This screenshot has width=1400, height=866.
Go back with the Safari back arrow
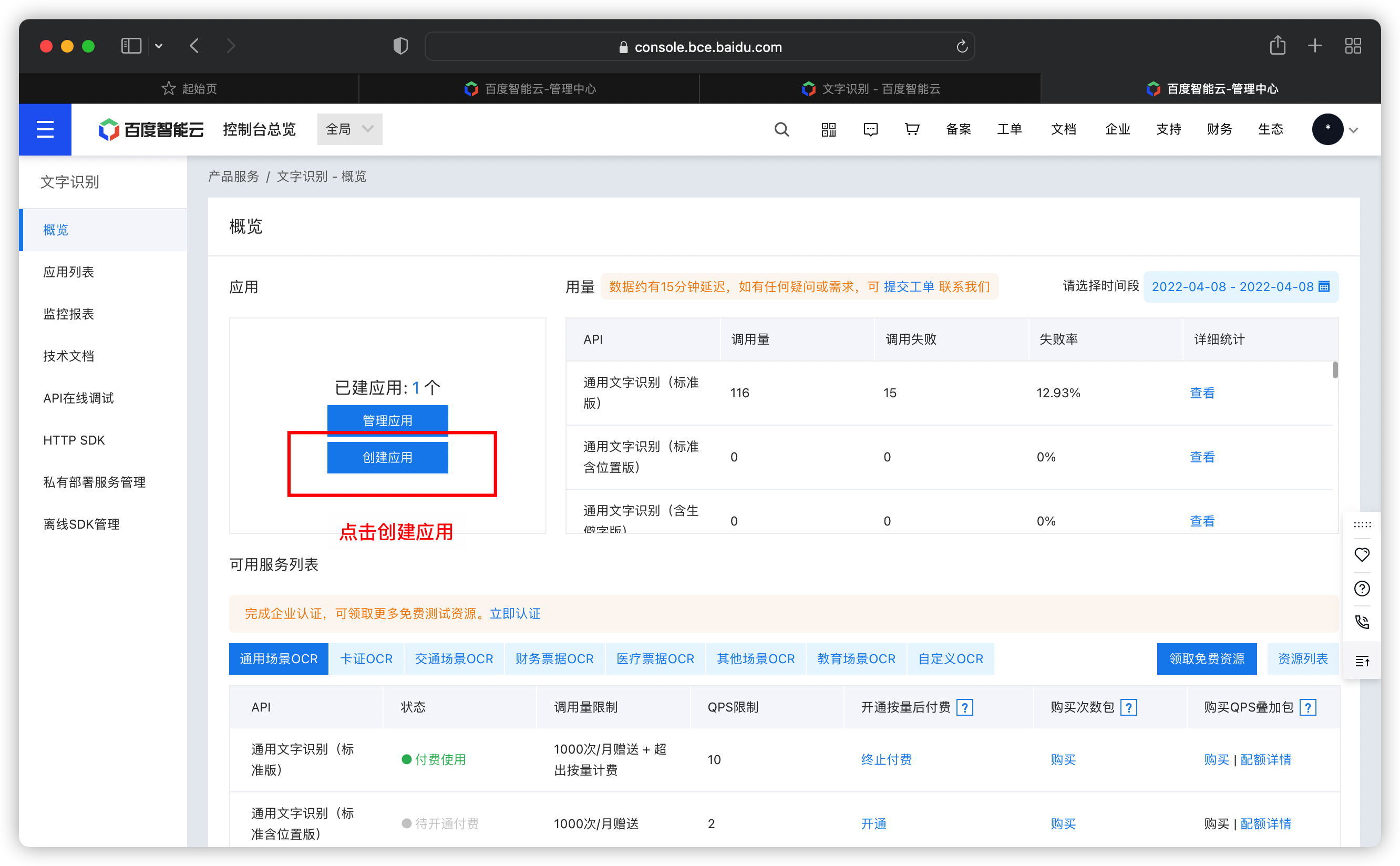pos(194,46)
